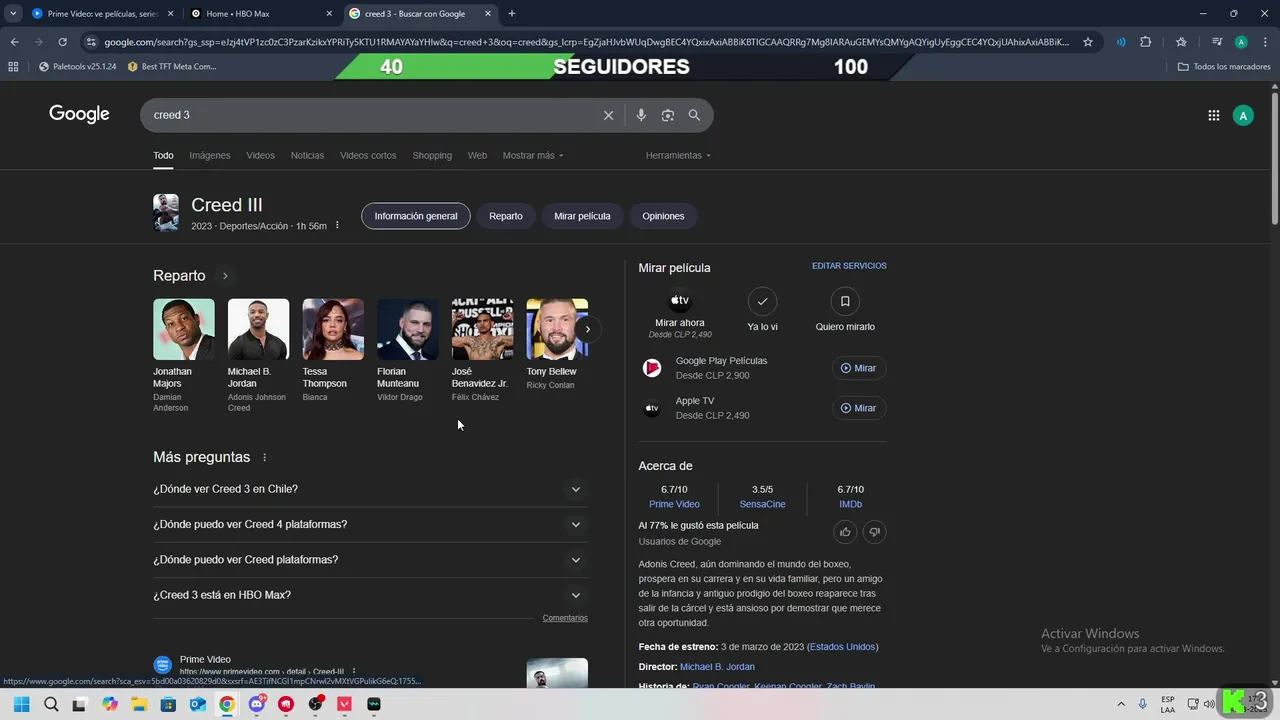1280x720 pixels.
Task: Open director 'Michael B. Jordan' link
Action: [x=717, y=667]
